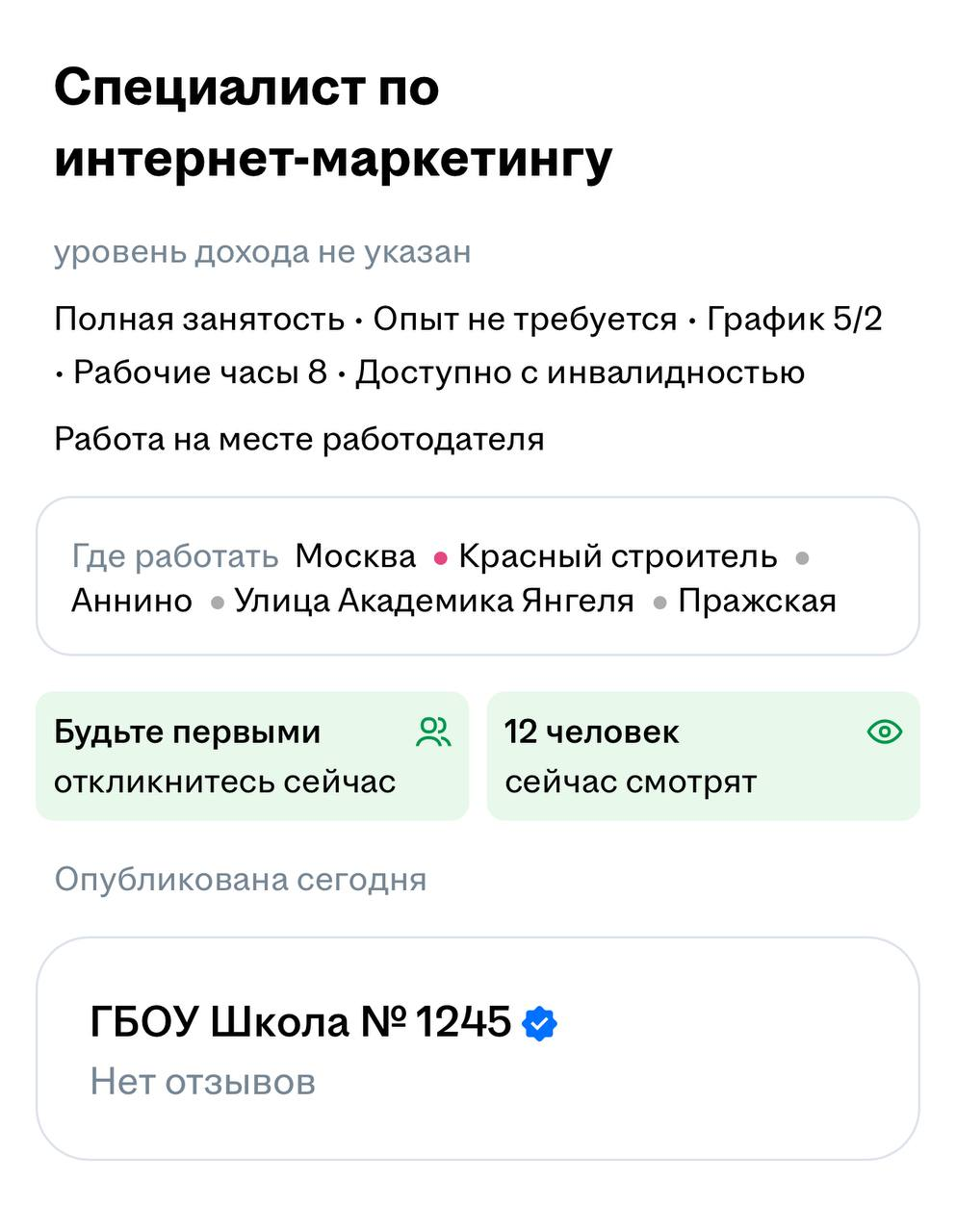Open the Нет отзывов reviews link

pos(203,1082)
